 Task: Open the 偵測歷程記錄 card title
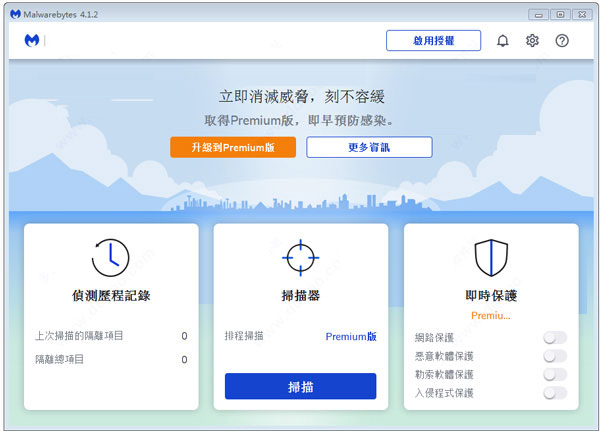click(110, 296)
